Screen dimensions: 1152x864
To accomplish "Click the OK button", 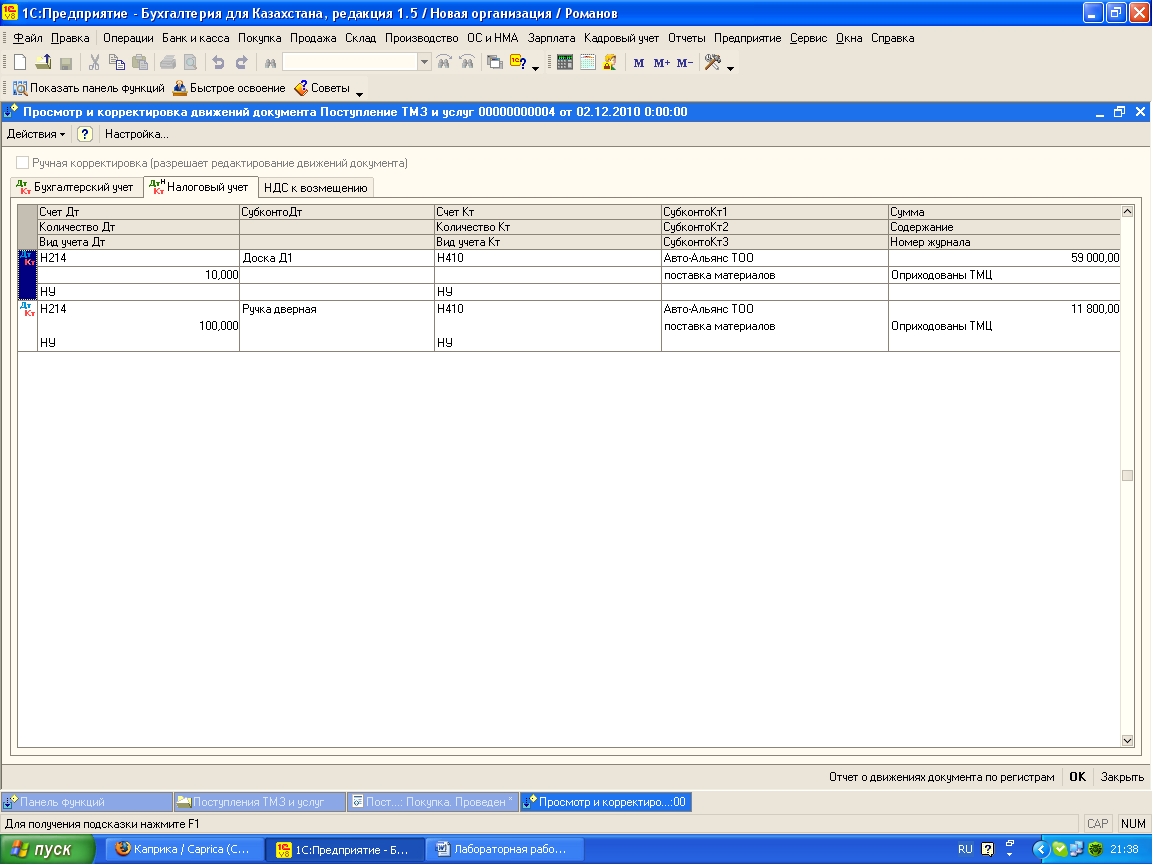I will click(1077, 777).
